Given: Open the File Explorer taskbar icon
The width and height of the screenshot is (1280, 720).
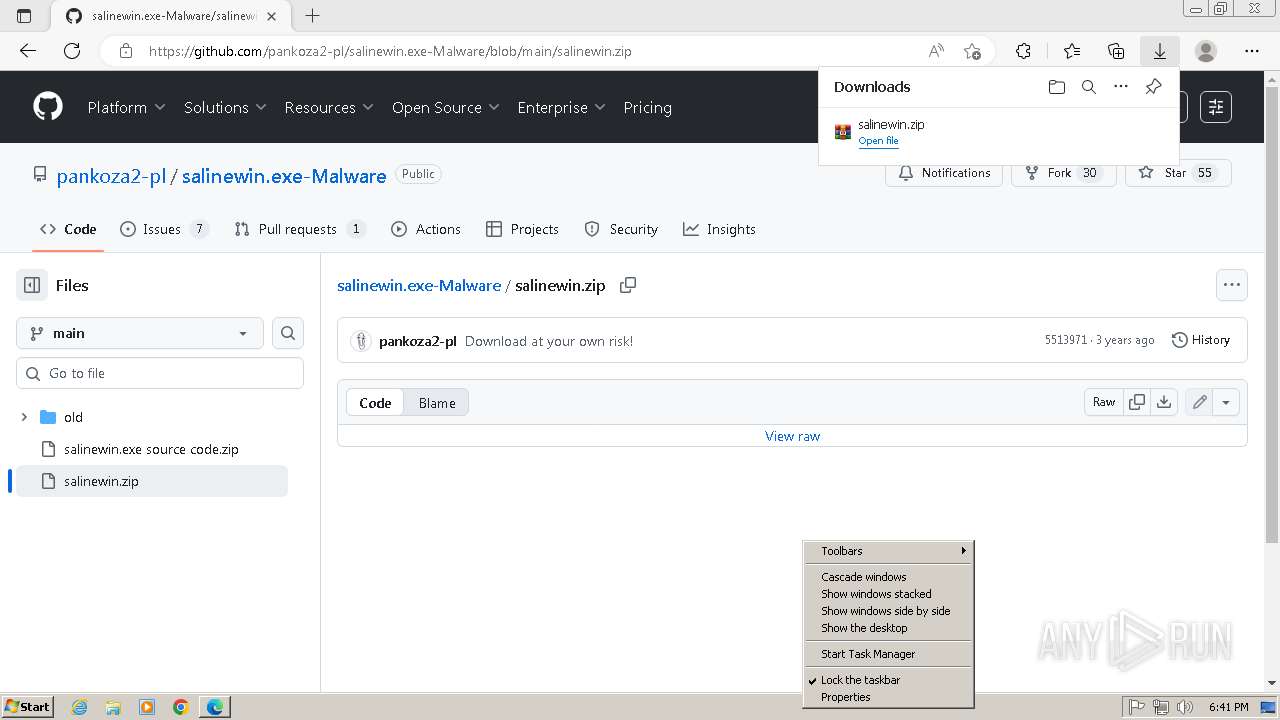Looking at the screenshot, I should 113,707.
